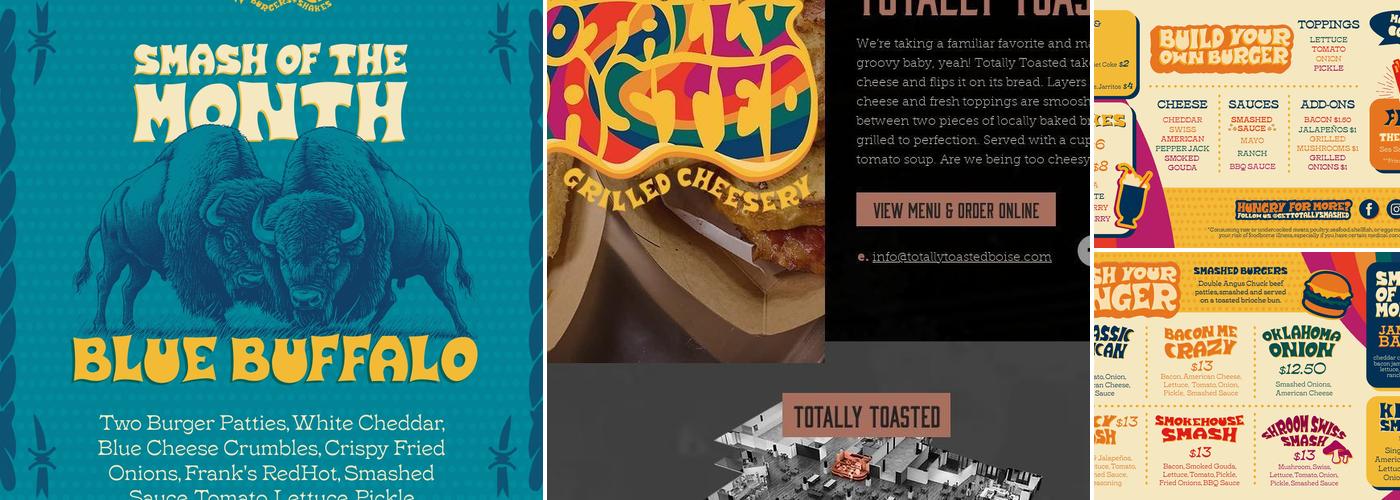The image size is (1400, 500).
Task: Click the Hungry For More banner
Action: [x=1294, y=210]
